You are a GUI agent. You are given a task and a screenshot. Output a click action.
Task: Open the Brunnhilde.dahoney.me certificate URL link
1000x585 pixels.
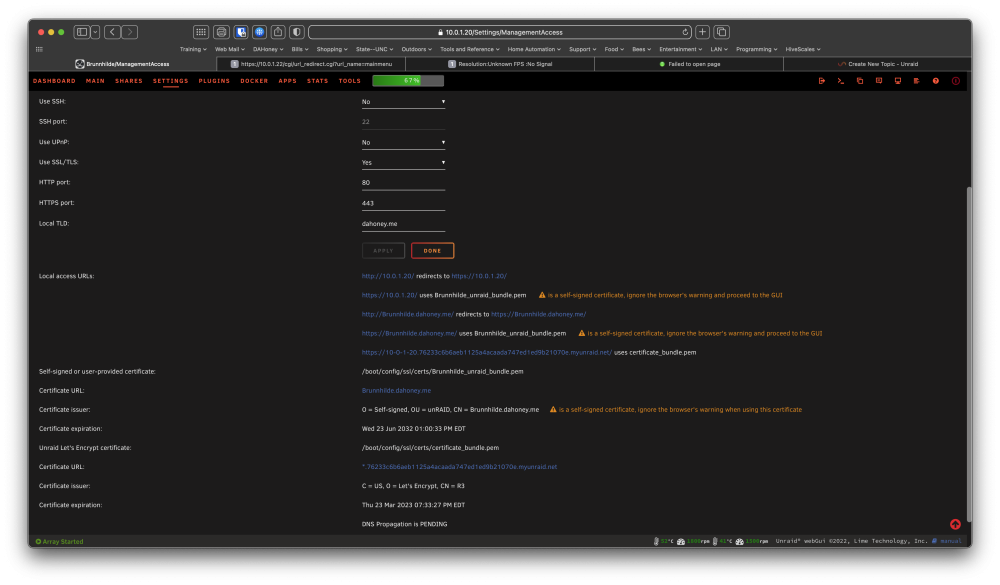[396, 390]
